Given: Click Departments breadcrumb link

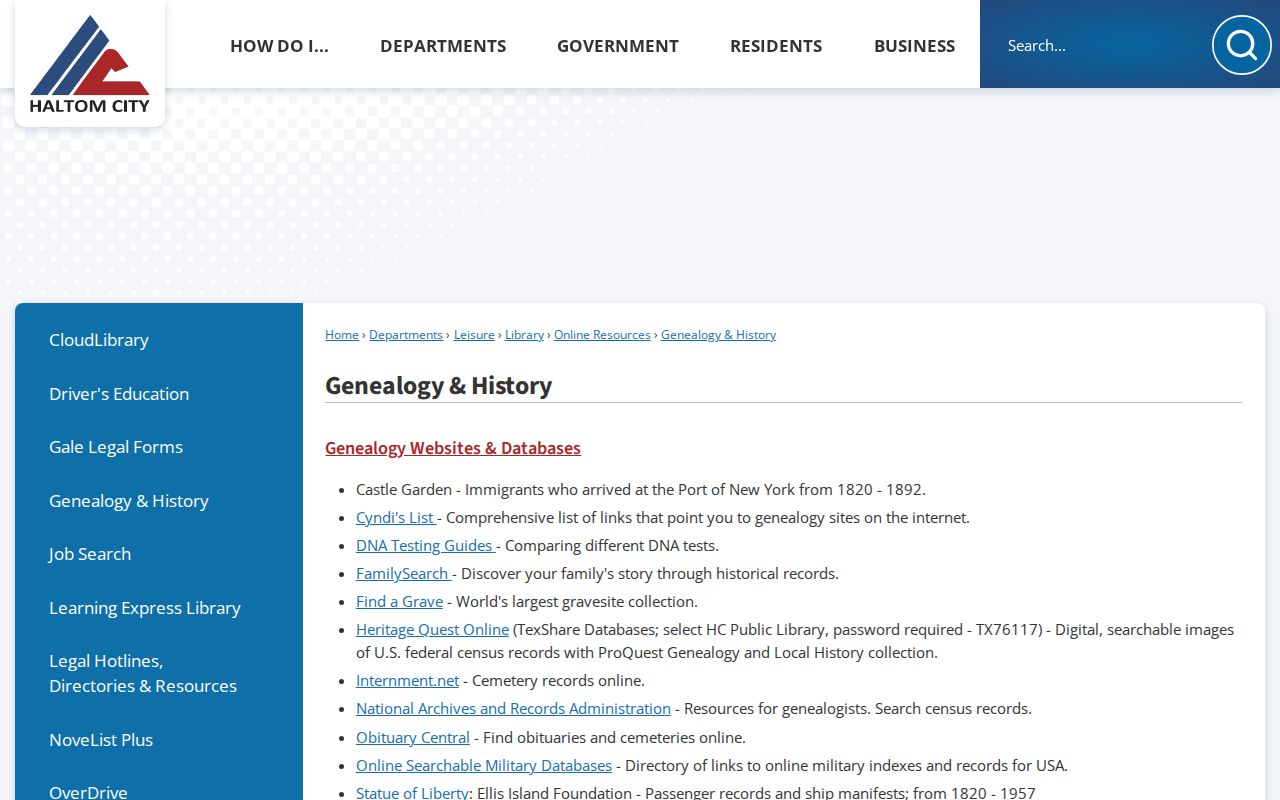Looking at the screenshot, I should (x=406, y=335).
